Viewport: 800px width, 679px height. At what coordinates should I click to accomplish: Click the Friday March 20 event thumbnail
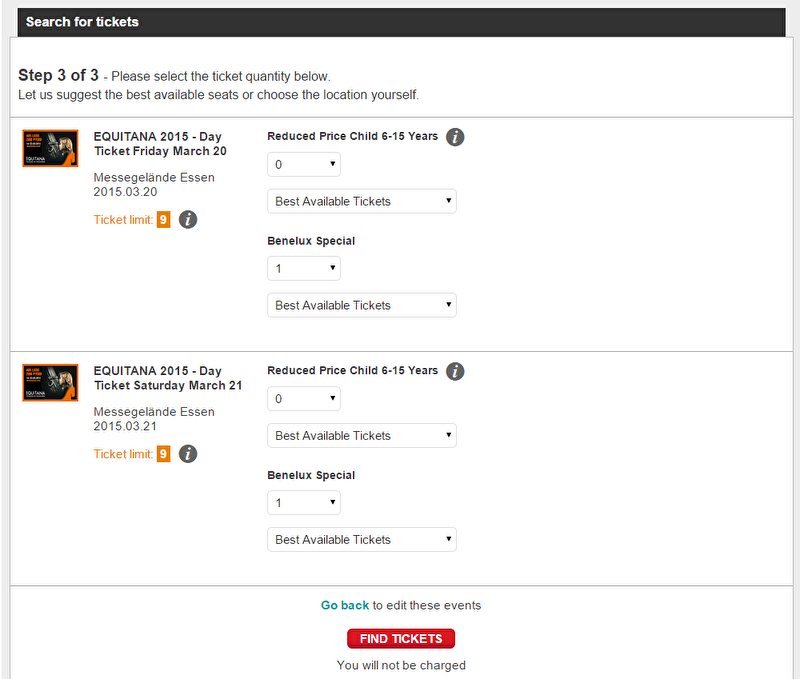50,148
